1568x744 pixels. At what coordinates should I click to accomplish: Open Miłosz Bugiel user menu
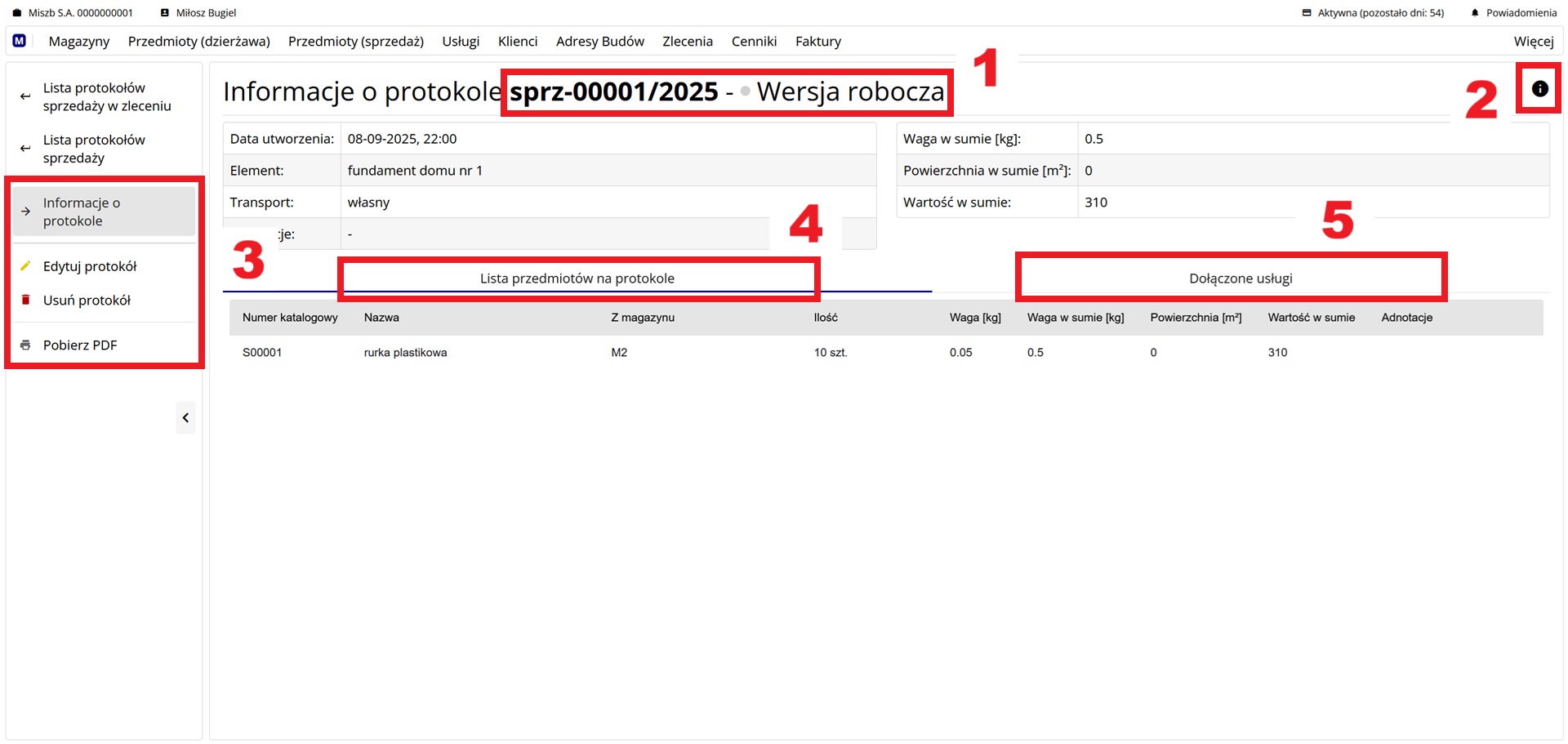coord(198,13)
